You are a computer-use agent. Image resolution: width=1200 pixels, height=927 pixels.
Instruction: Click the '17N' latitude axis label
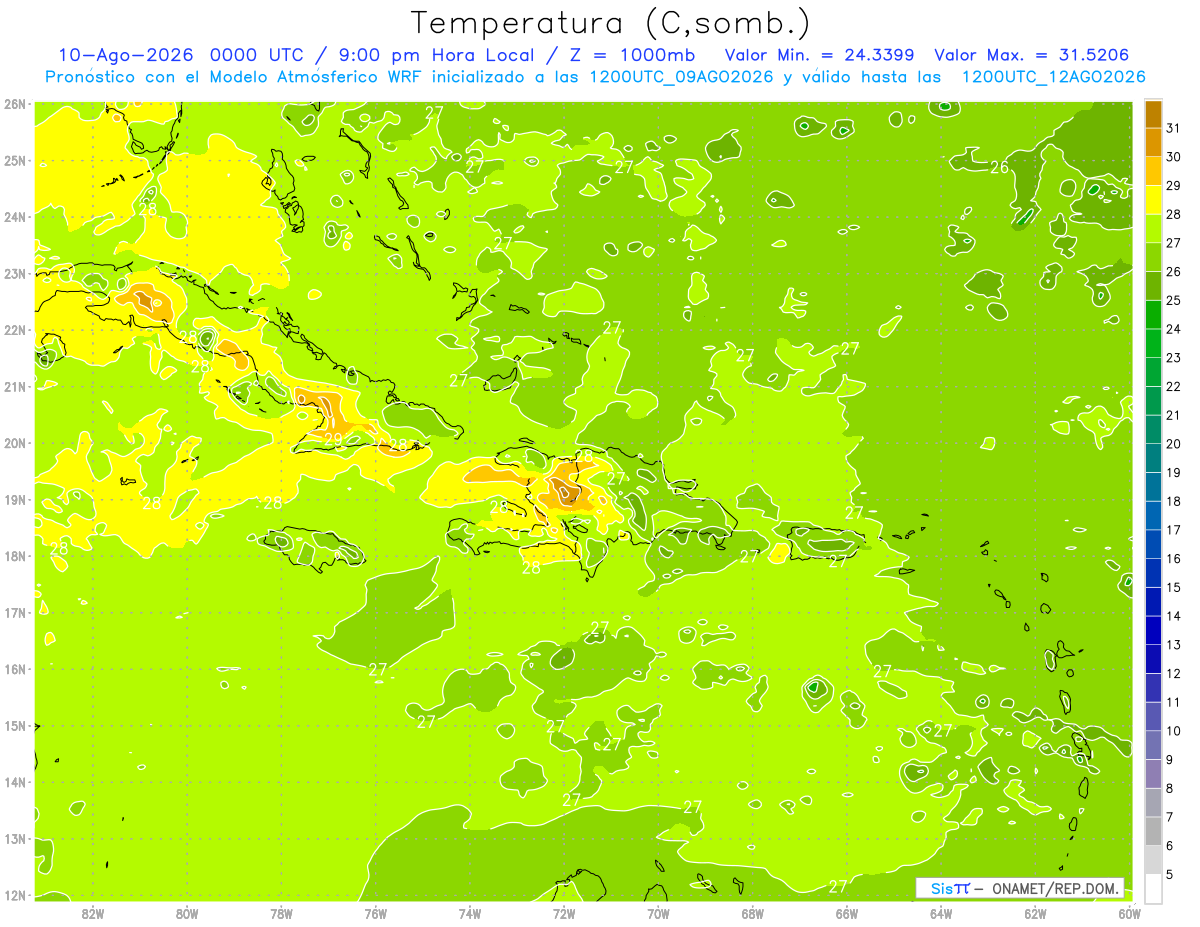[15, 612]
